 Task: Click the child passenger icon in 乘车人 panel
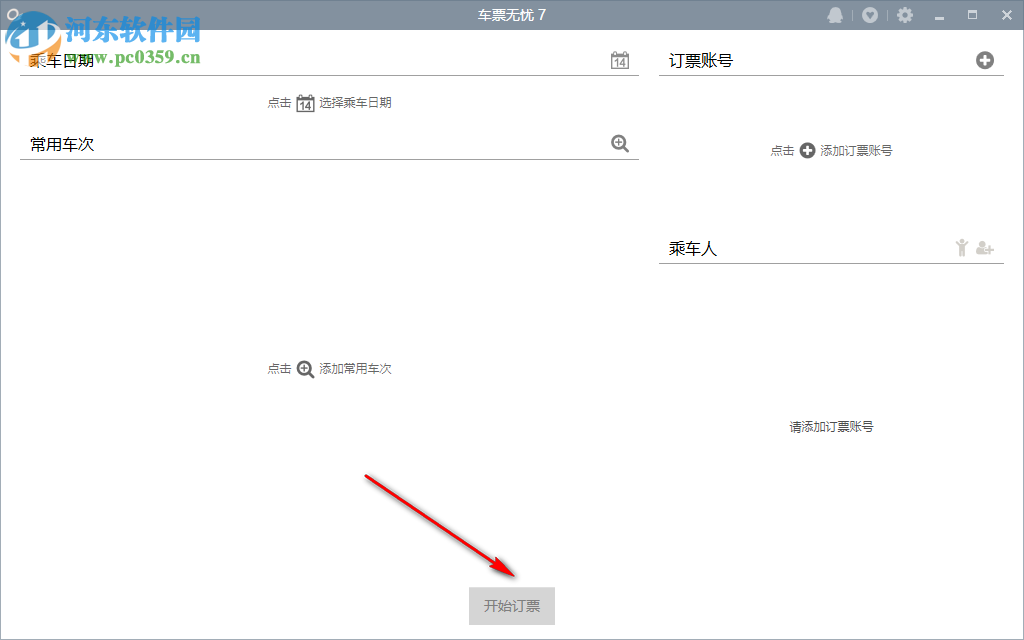962,247
